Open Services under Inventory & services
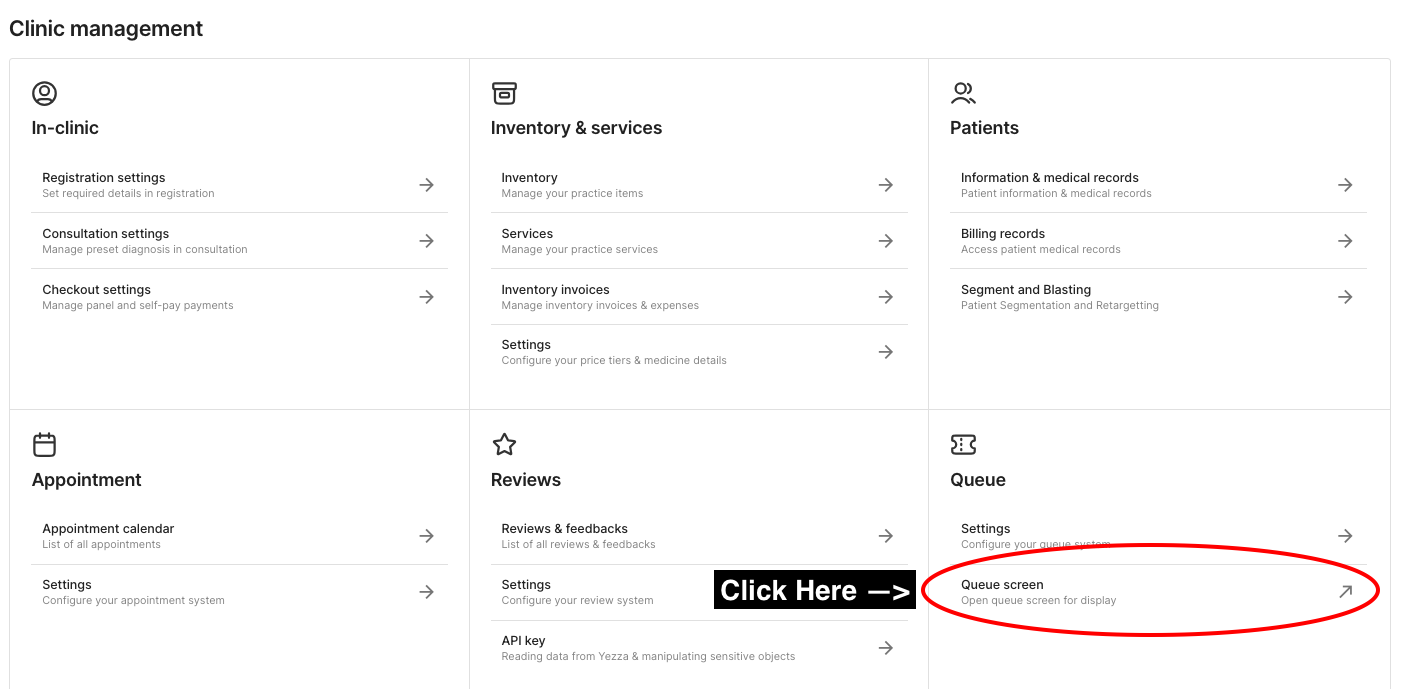Viewport: 1420px width, 689px height. point(528,240)
